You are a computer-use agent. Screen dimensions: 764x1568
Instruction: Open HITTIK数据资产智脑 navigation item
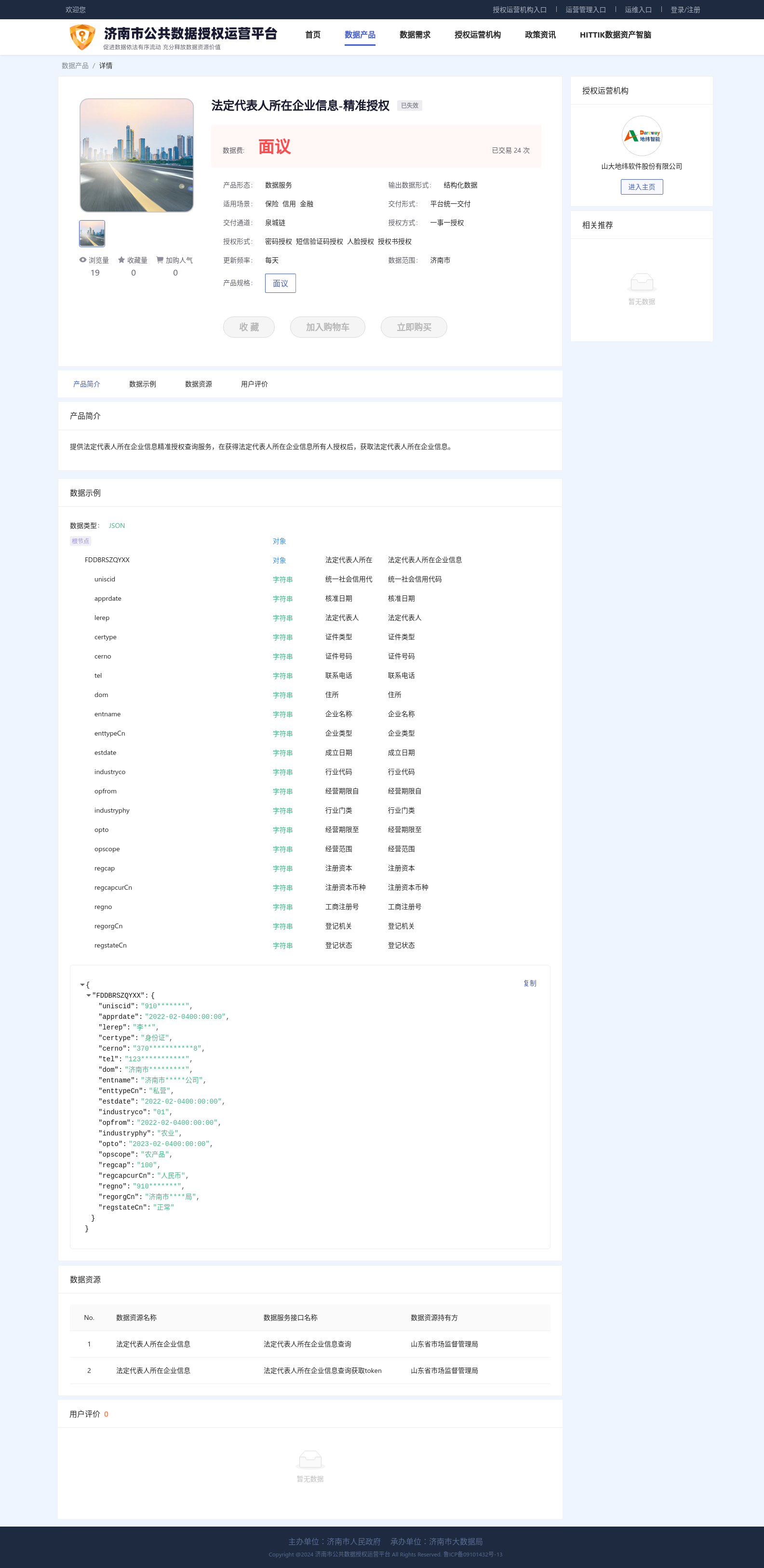click(x=616, y=35)
